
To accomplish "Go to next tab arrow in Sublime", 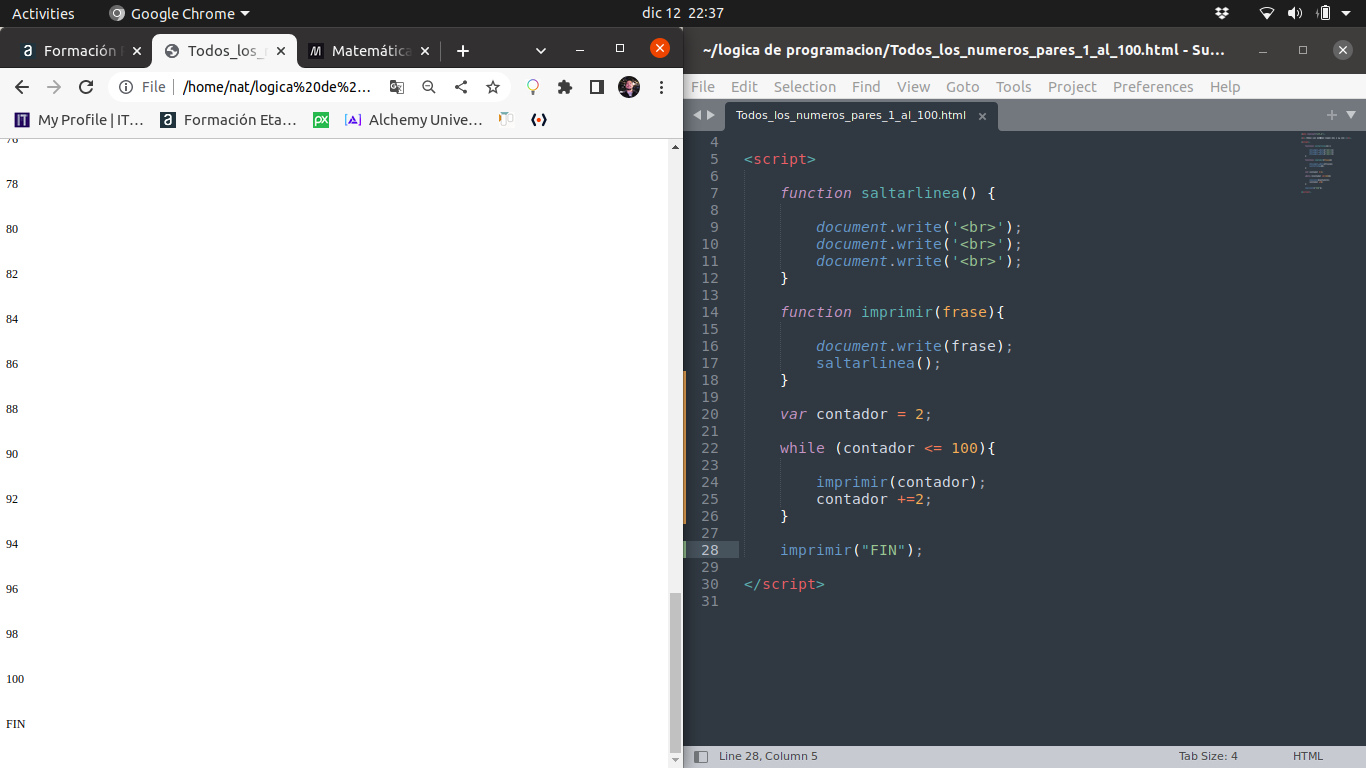I will pos(711,115).
